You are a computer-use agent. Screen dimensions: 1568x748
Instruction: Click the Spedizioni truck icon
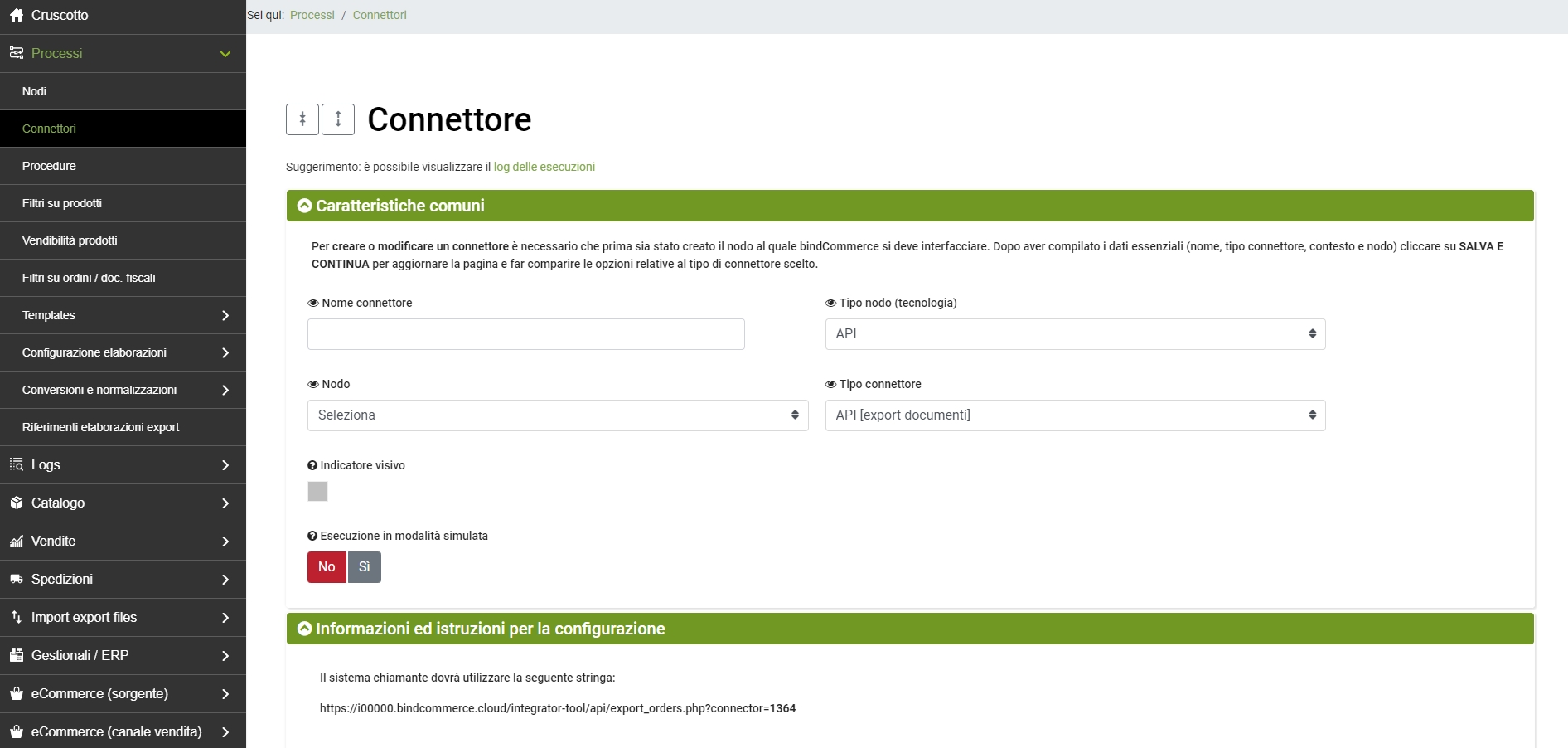click(x=17, y=580)
